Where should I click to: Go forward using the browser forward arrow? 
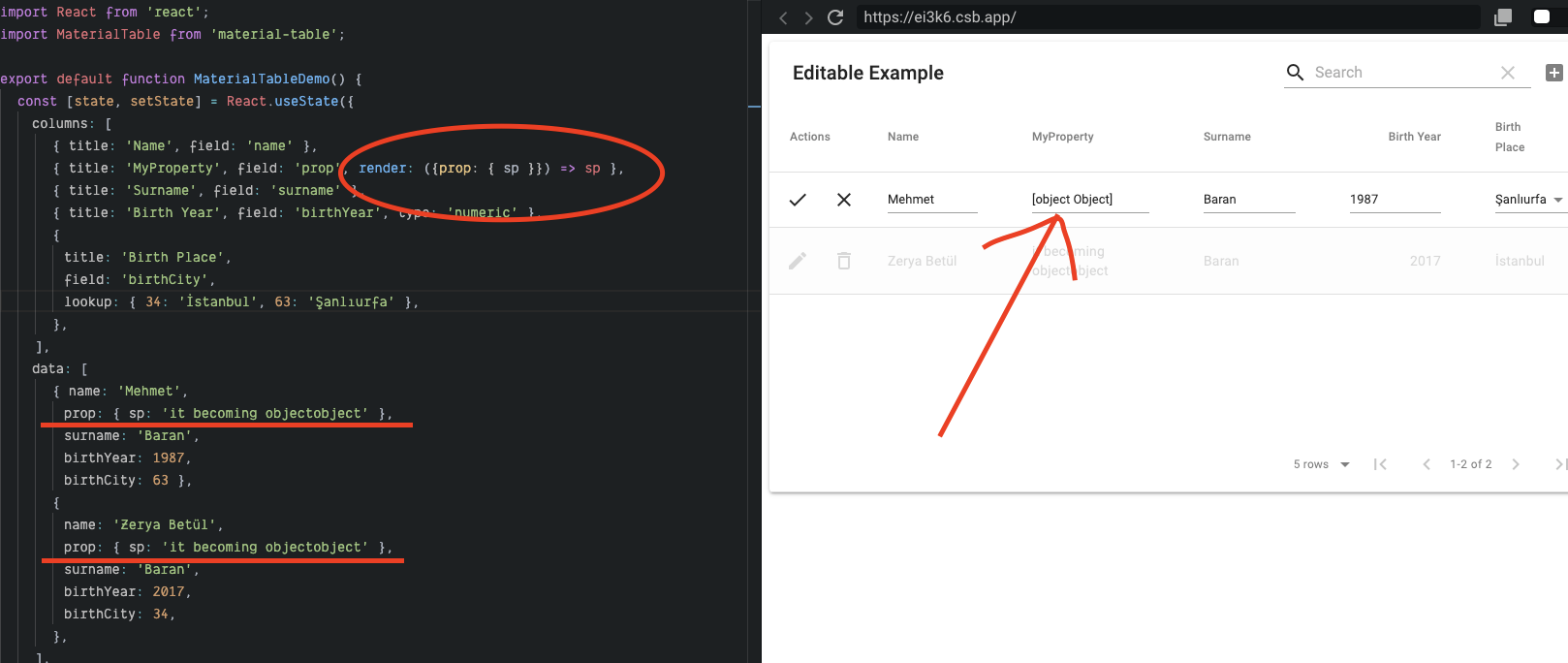pyautogui.click(x=809, y=17)
